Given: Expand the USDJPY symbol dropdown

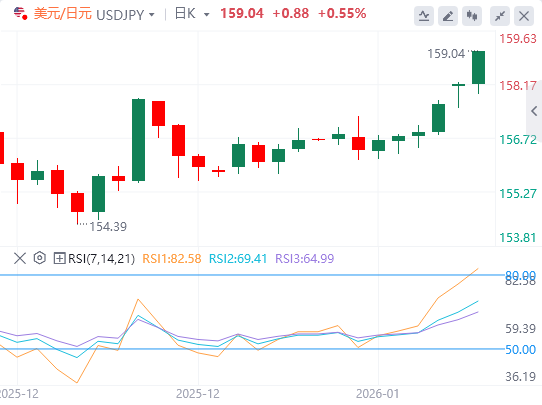Looking at the screenshot, I should tap(151, 15).
